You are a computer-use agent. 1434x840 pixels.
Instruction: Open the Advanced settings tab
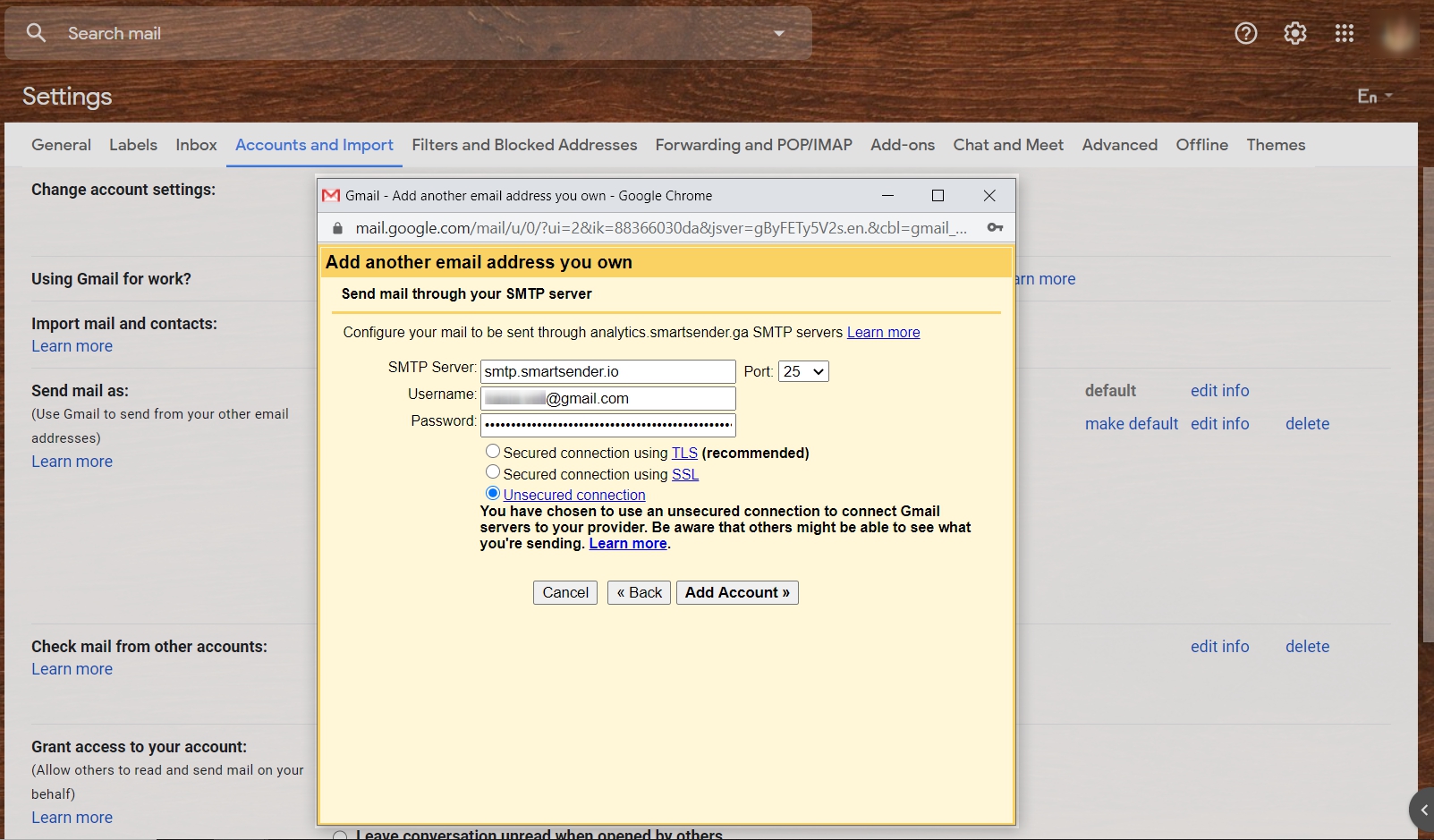pyautogui.click(x=1119, y=145)
